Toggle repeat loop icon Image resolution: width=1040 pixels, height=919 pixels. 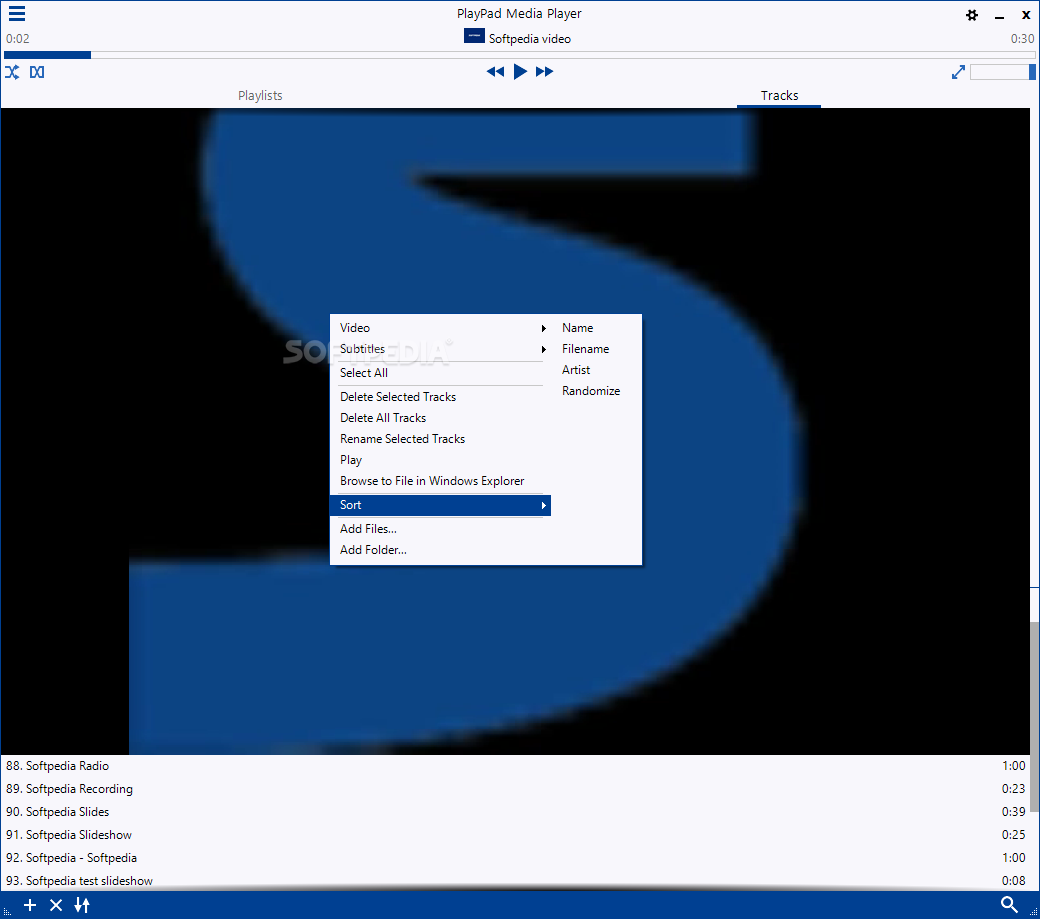click(37, 72)
